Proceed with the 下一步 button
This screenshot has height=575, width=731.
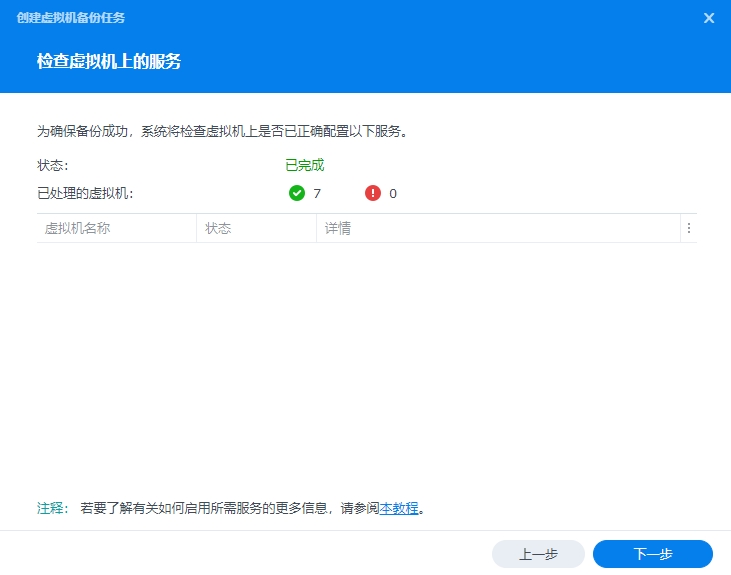652,554
